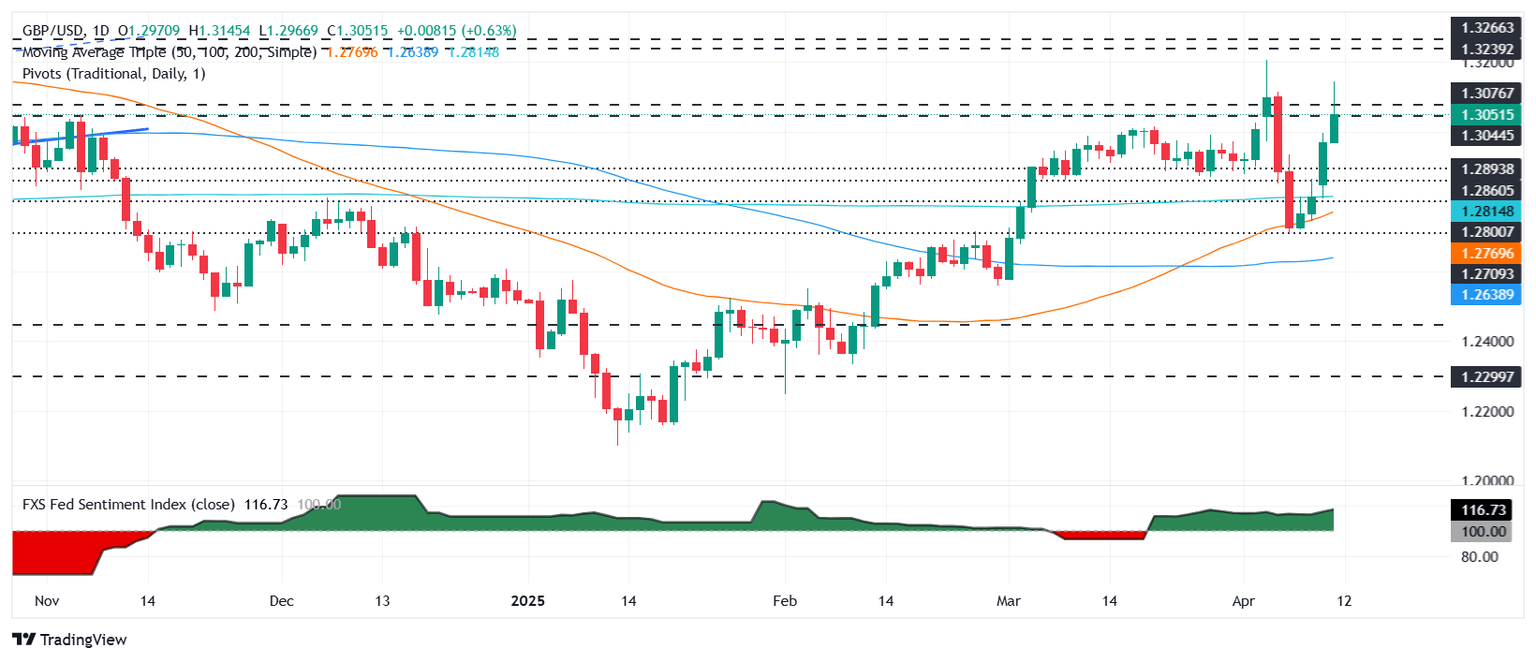
Task: Click the 1.28938 pivot price label
Action: pos(1487,168)
